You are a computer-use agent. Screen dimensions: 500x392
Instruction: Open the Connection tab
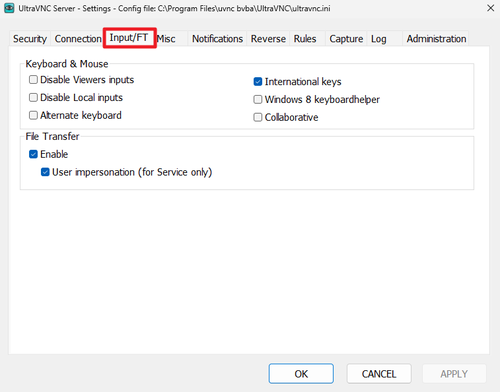78,39
